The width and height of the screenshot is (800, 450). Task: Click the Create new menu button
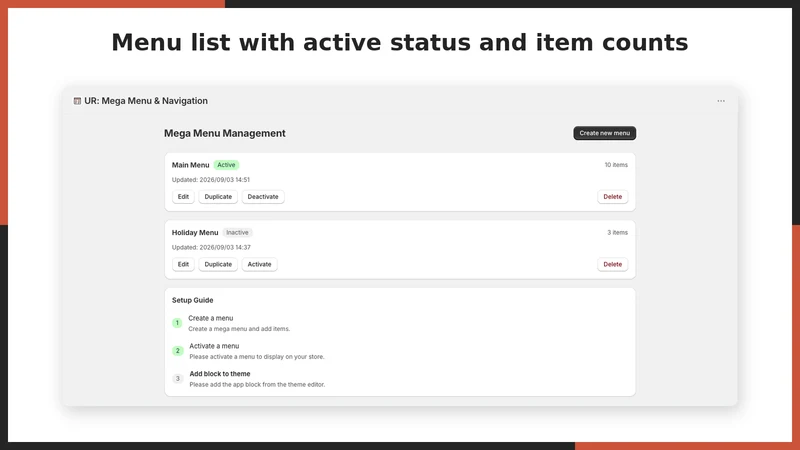coord(605,133)
